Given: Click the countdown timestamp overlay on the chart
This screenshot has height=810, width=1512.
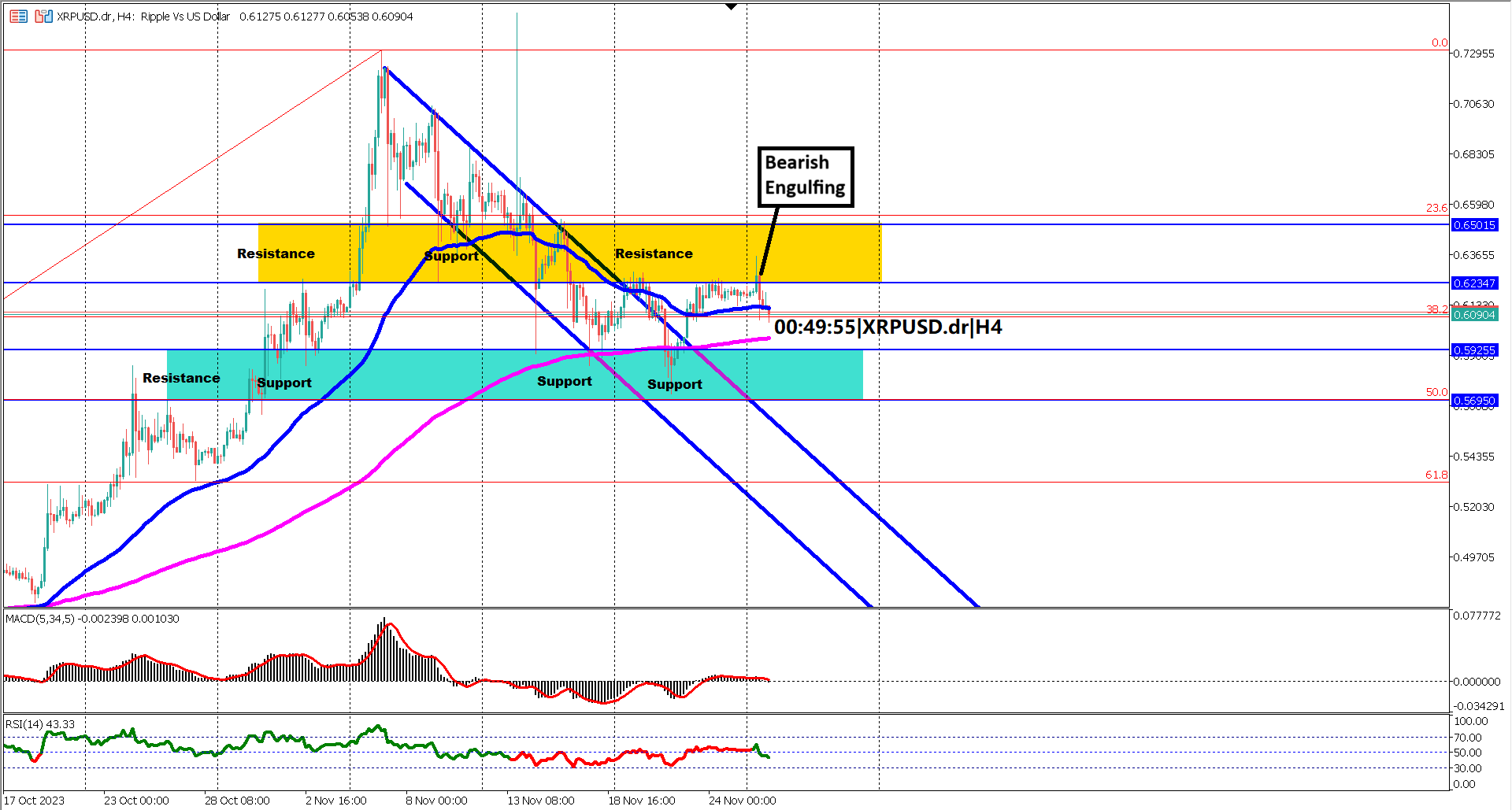Looking at the screenshot, I should 888,327.
